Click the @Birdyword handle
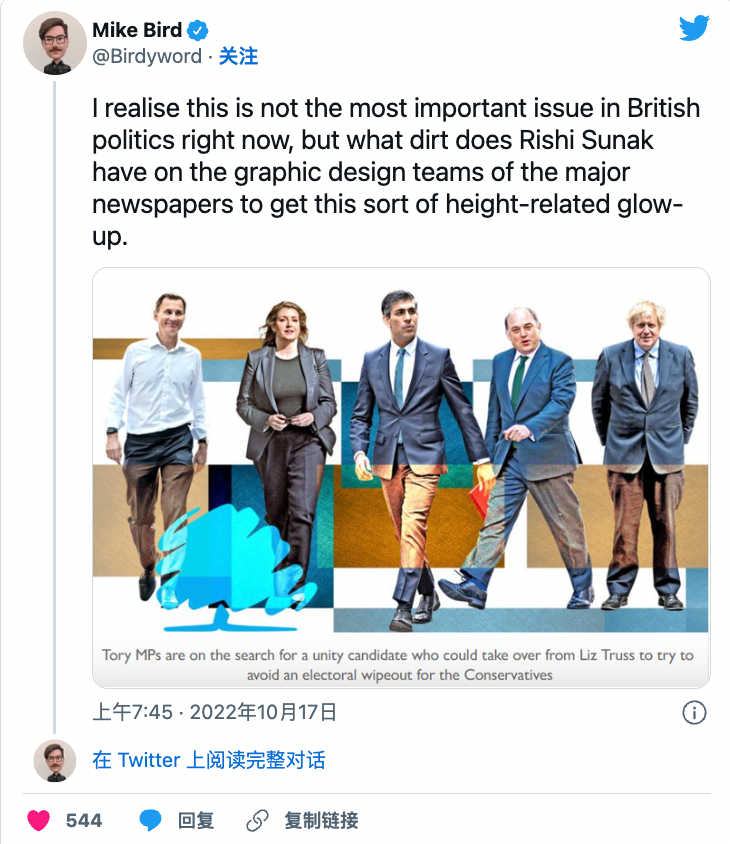 coord(147,57)
